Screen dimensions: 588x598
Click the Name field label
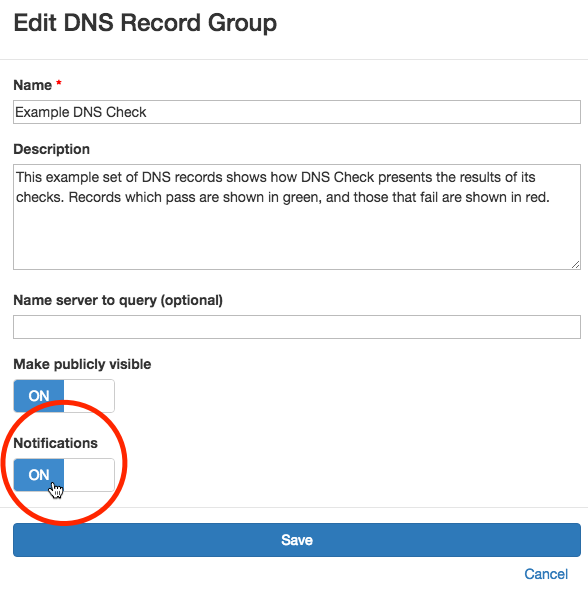[x=32, y=85]
